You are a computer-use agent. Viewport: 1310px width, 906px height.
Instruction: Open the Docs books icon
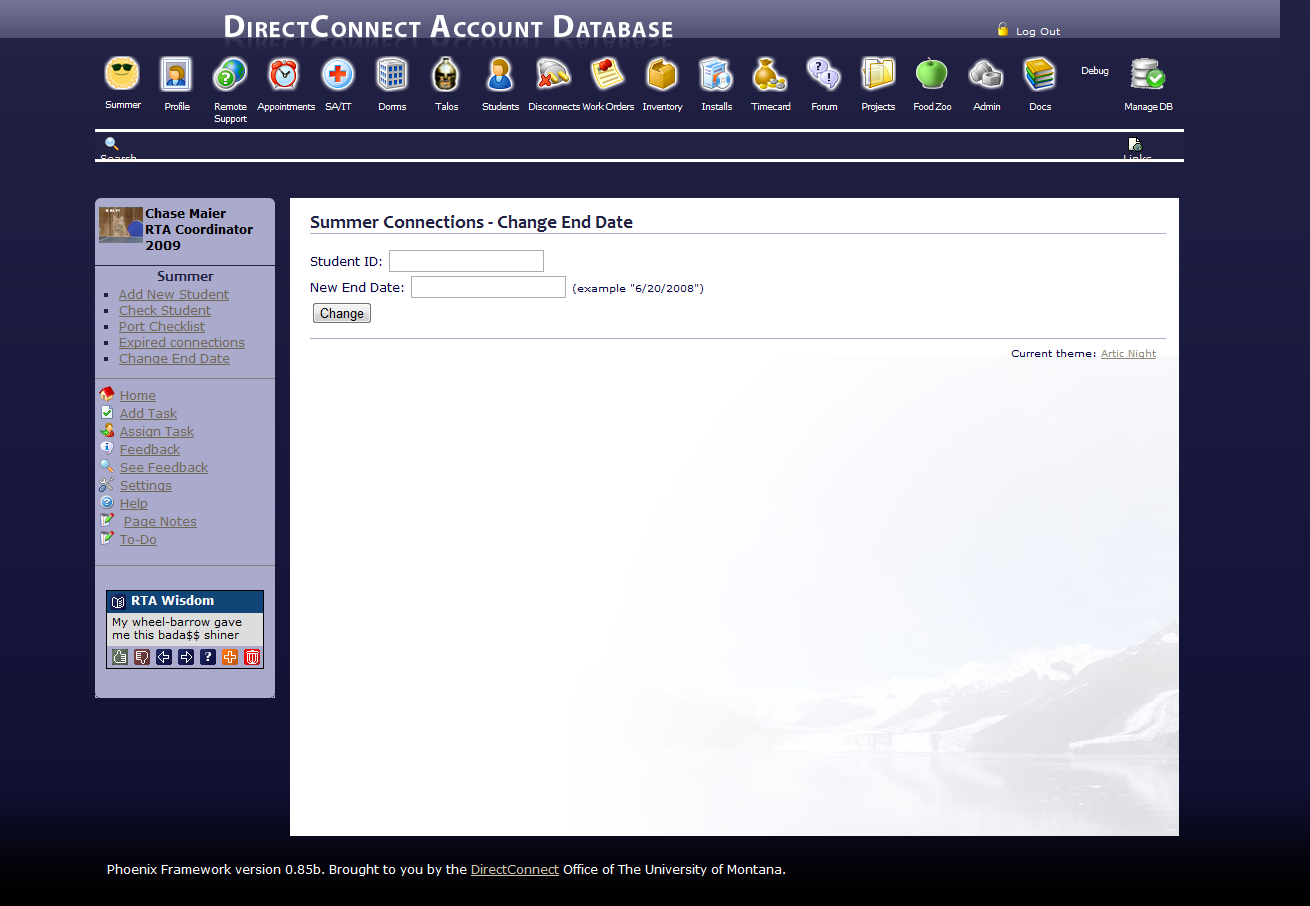click(1040, 74)
